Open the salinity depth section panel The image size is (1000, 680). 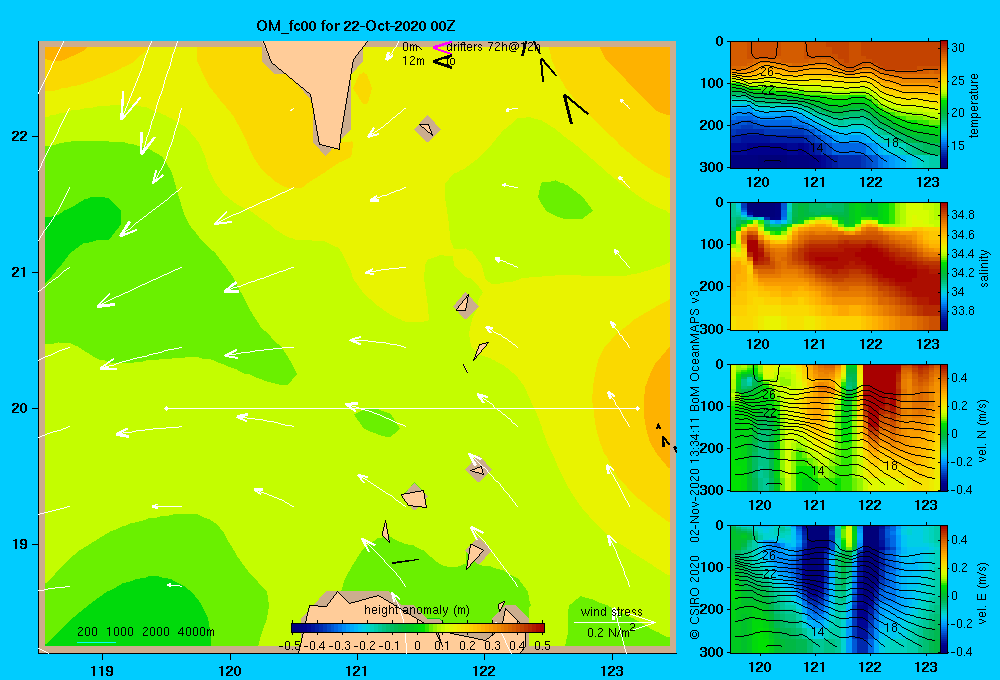834,266
